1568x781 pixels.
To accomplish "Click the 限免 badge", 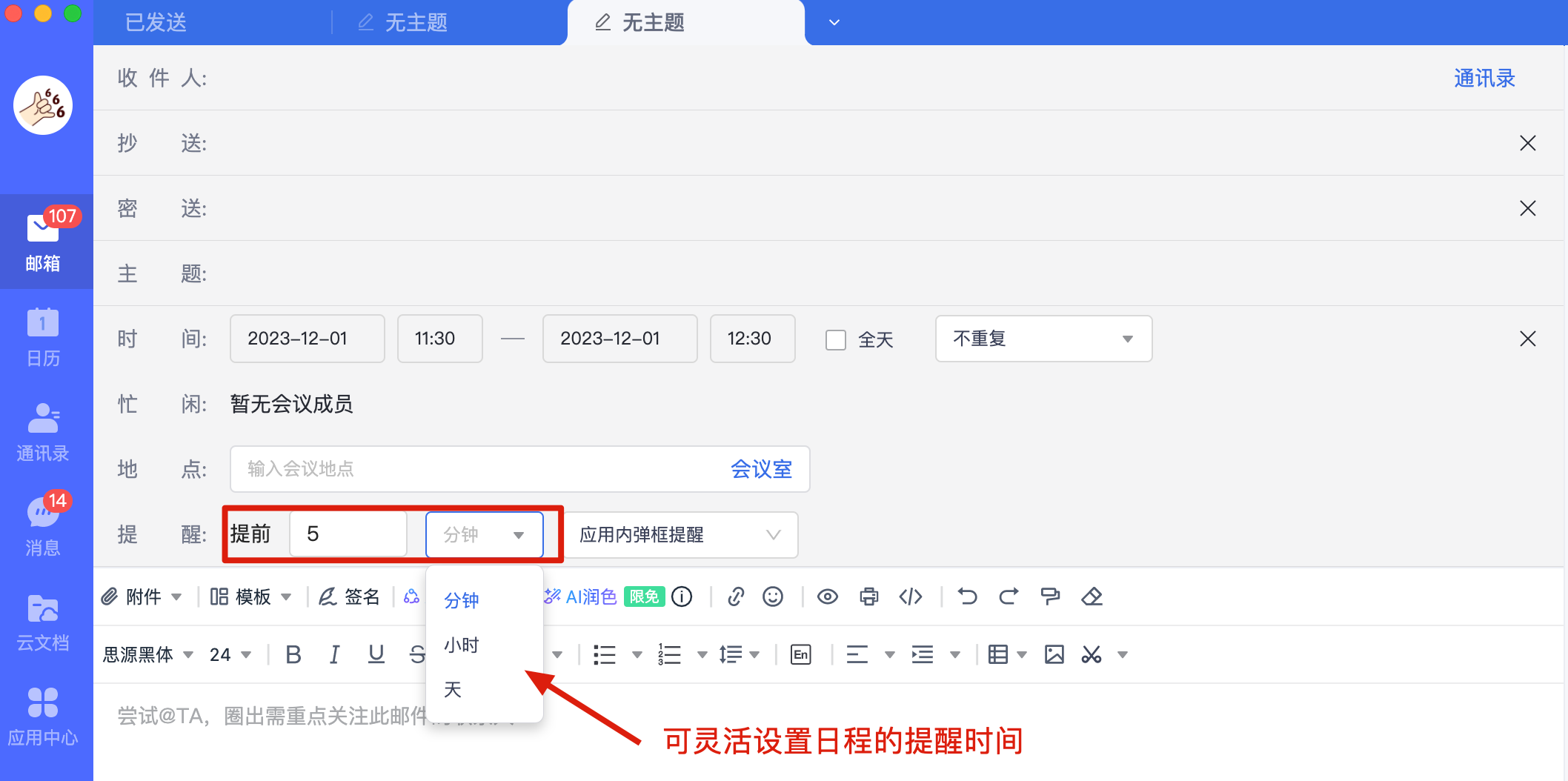I will [x=645, y=596].
